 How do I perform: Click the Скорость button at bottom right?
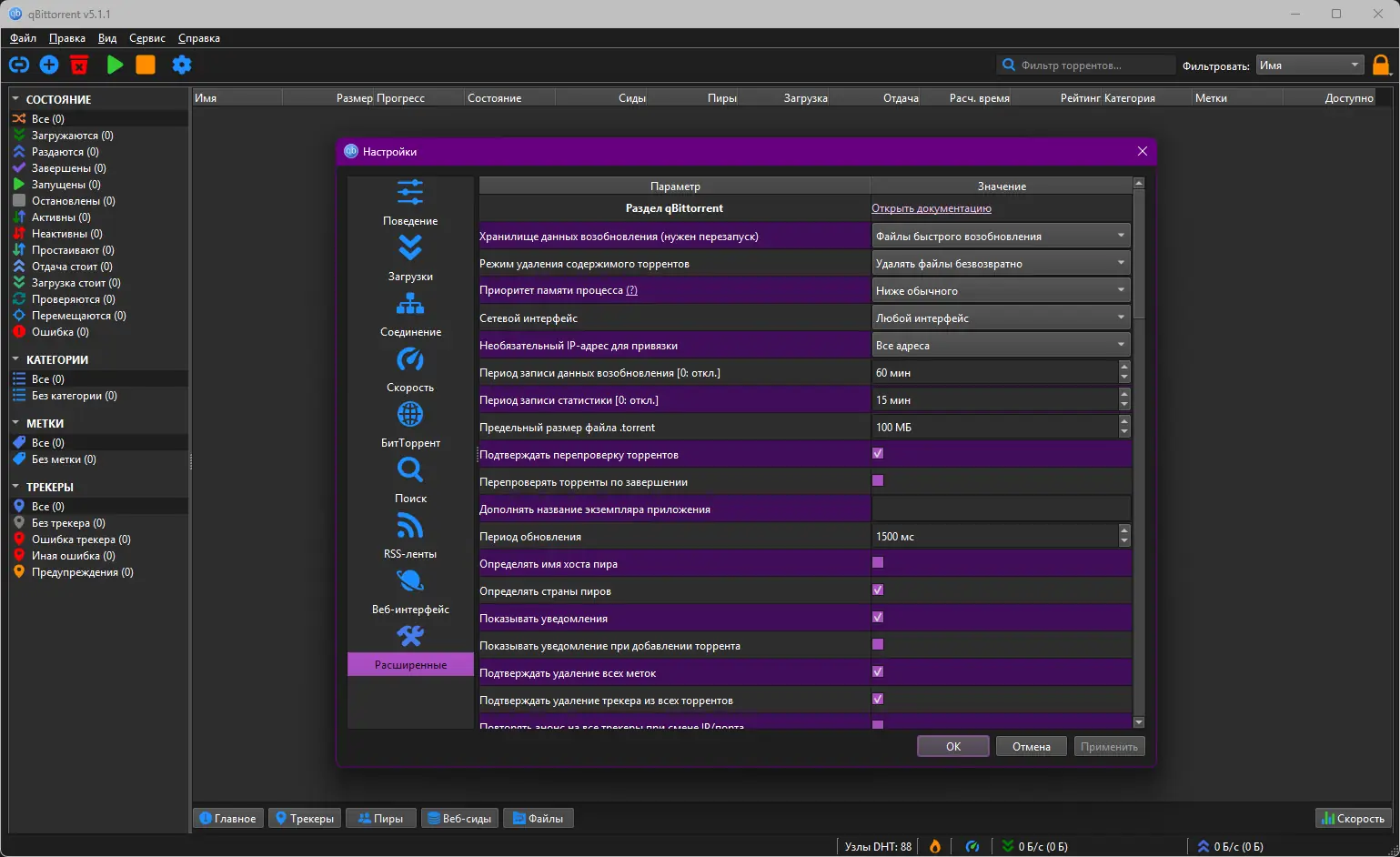[1354, 818]
